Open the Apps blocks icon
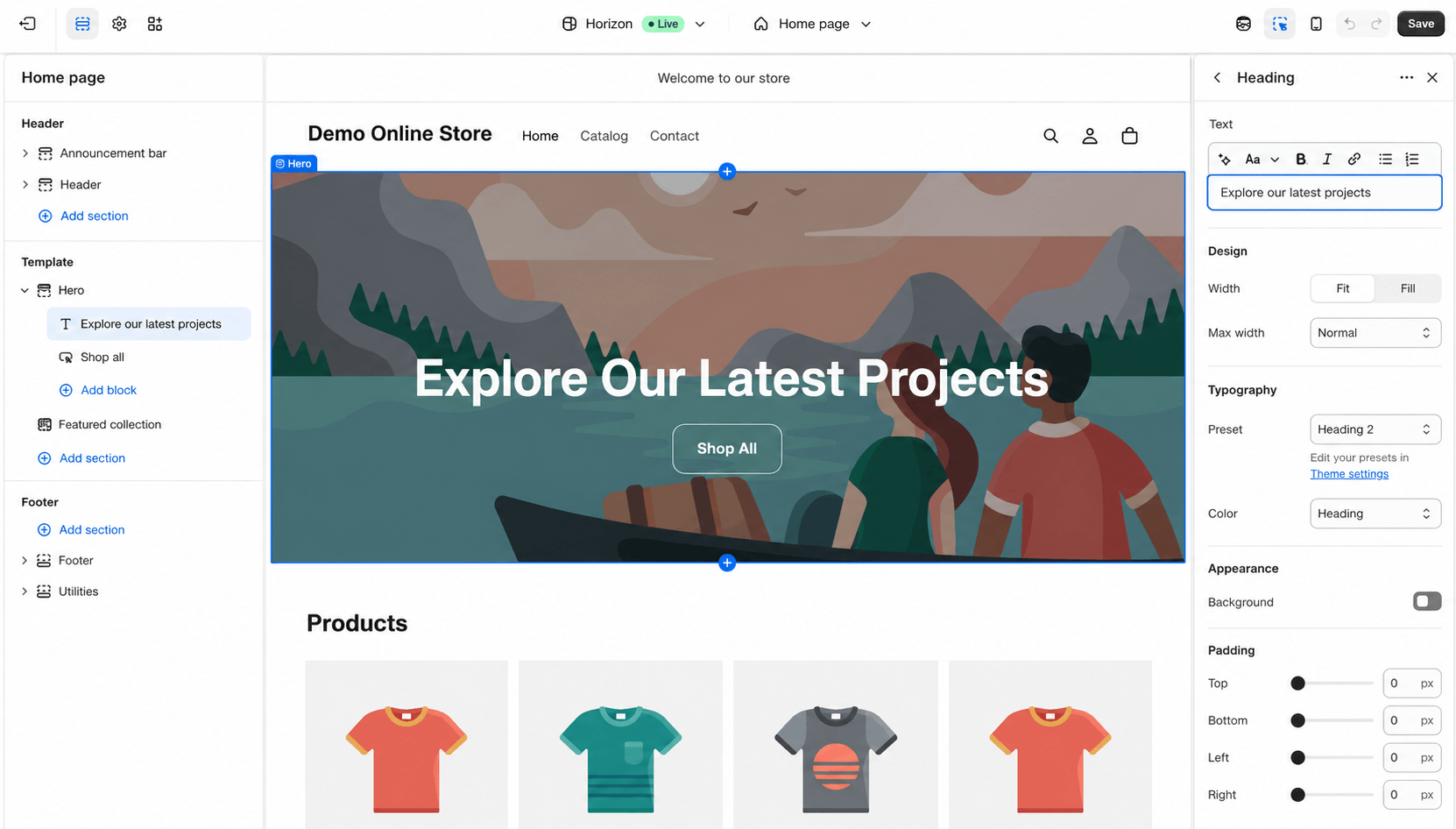The height and width of the screenshot is (829, 1456). click(x=155, y=24)
